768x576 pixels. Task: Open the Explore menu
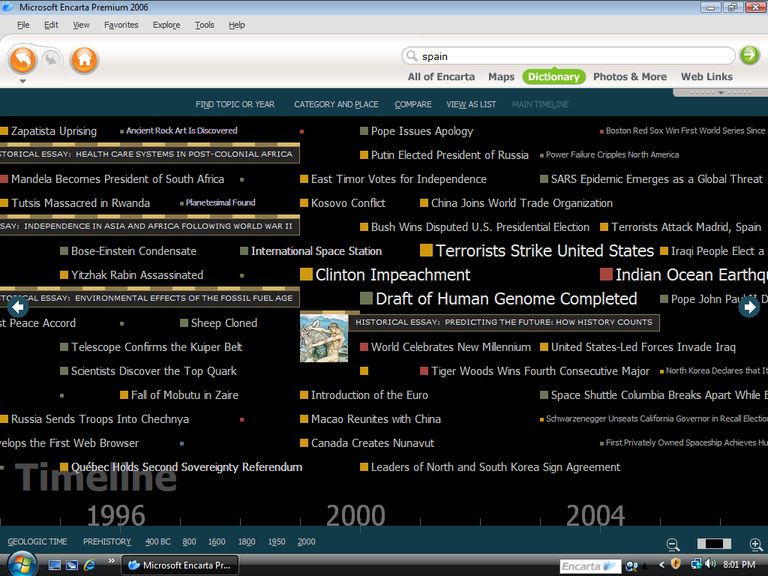coord(166,25)
